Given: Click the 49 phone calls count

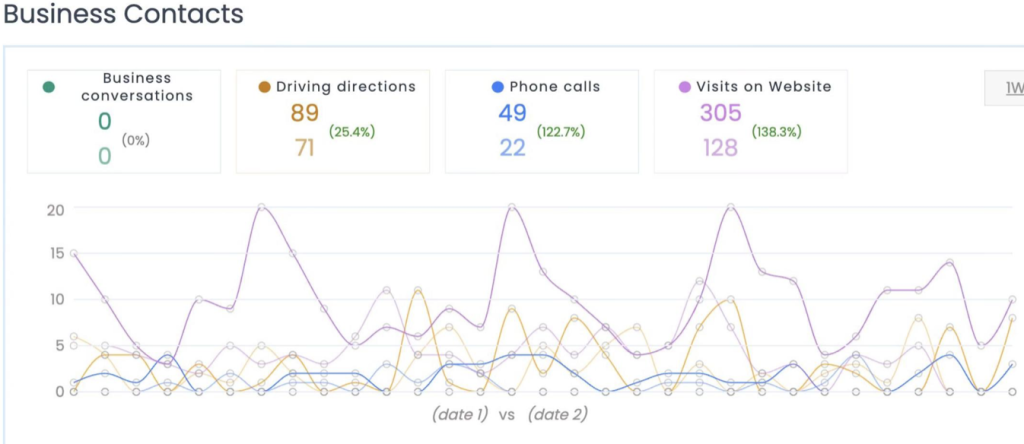Looking at the screenshot, I should pos(512,113).
